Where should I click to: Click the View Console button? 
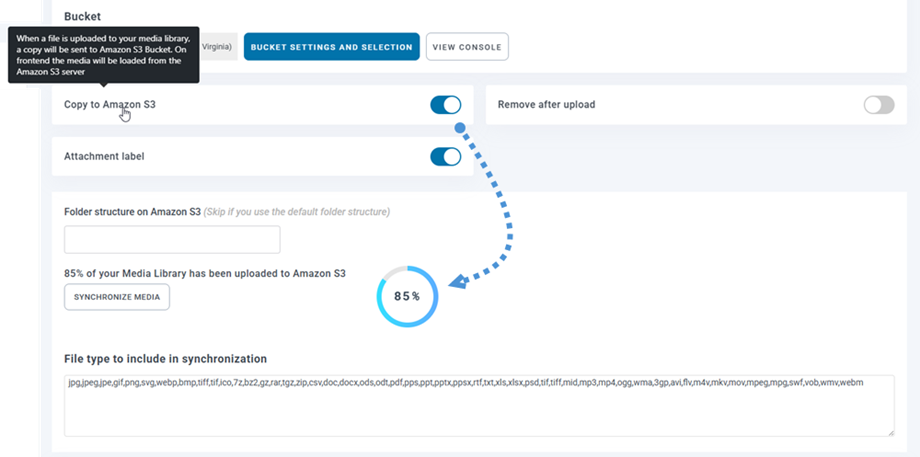[x=467, y=47]
